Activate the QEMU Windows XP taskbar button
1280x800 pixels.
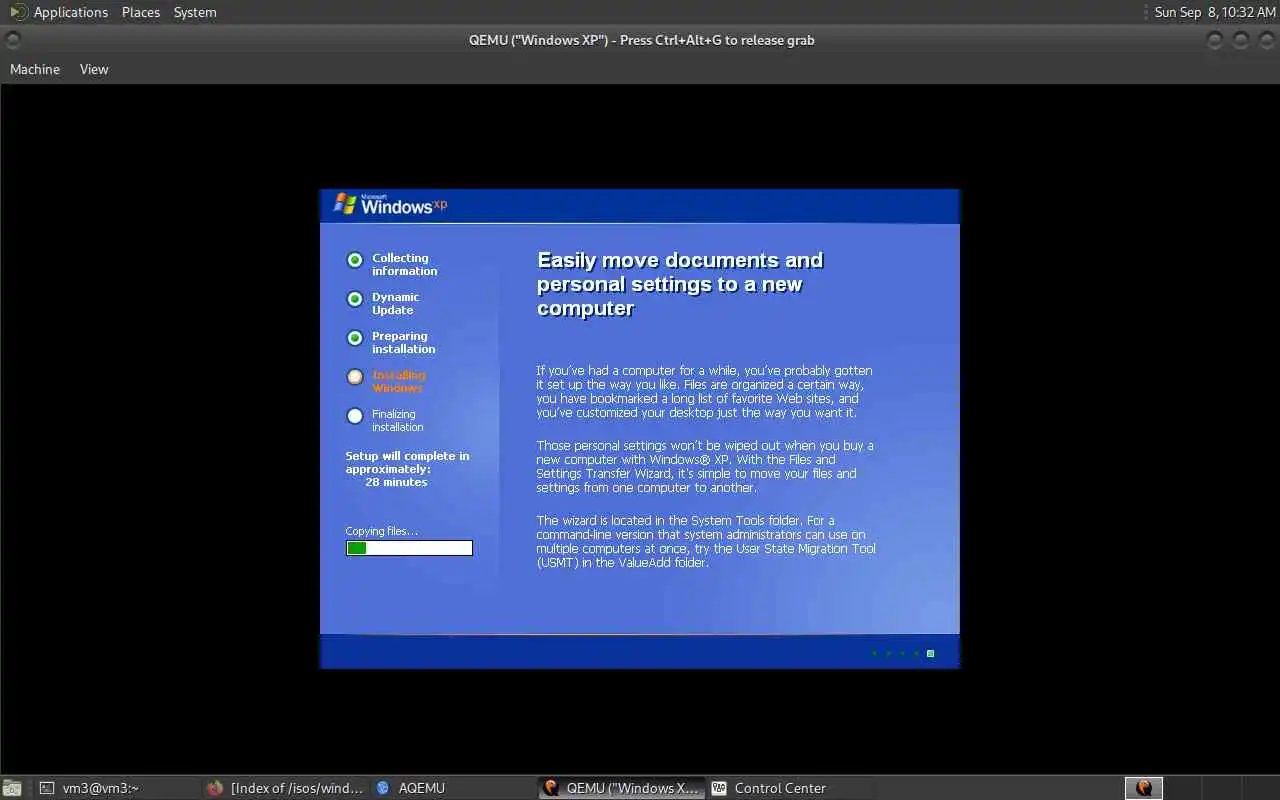(621, 788)
